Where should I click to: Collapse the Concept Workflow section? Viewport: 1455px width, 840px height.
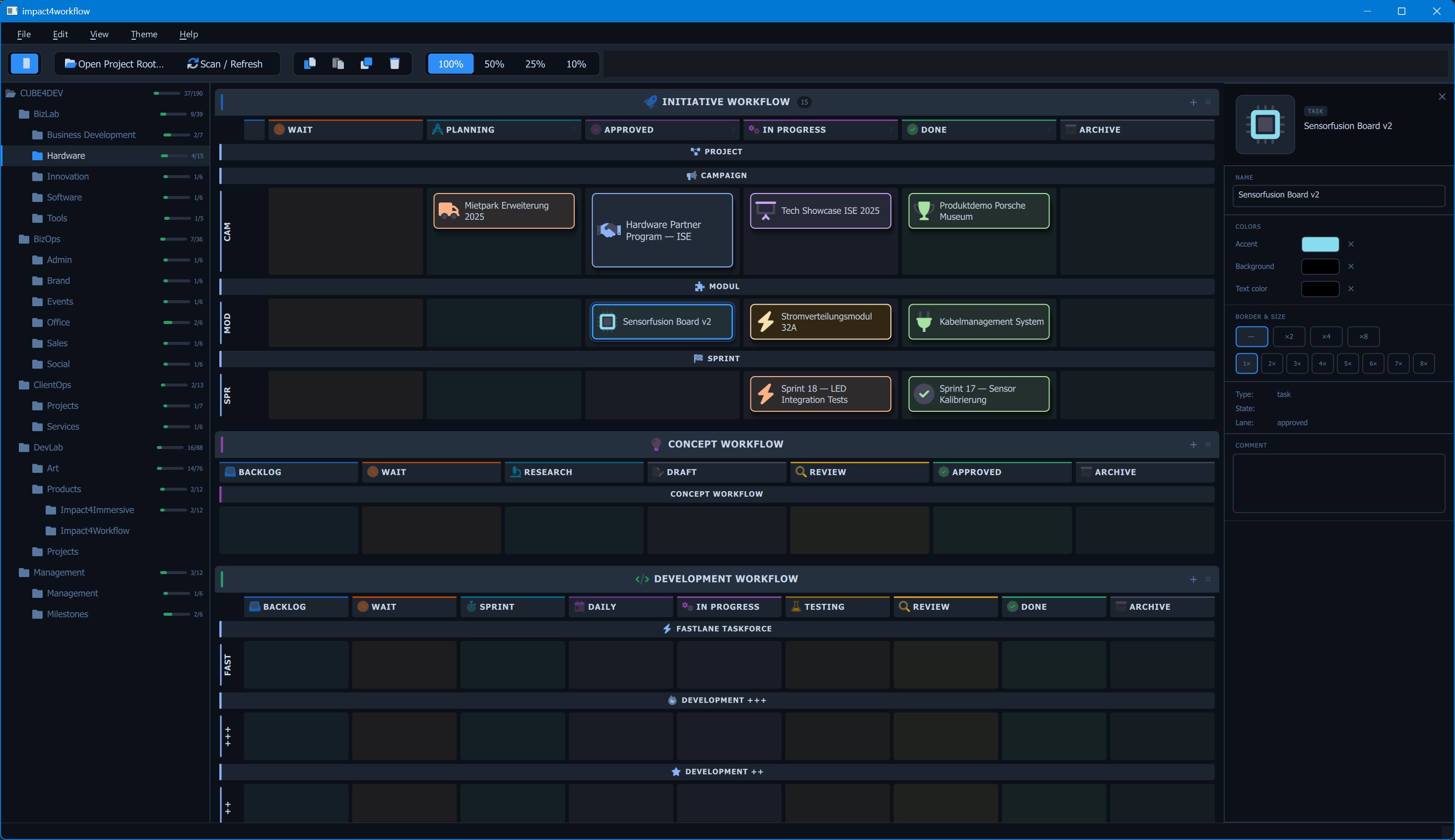click(x=1208, y=444)
